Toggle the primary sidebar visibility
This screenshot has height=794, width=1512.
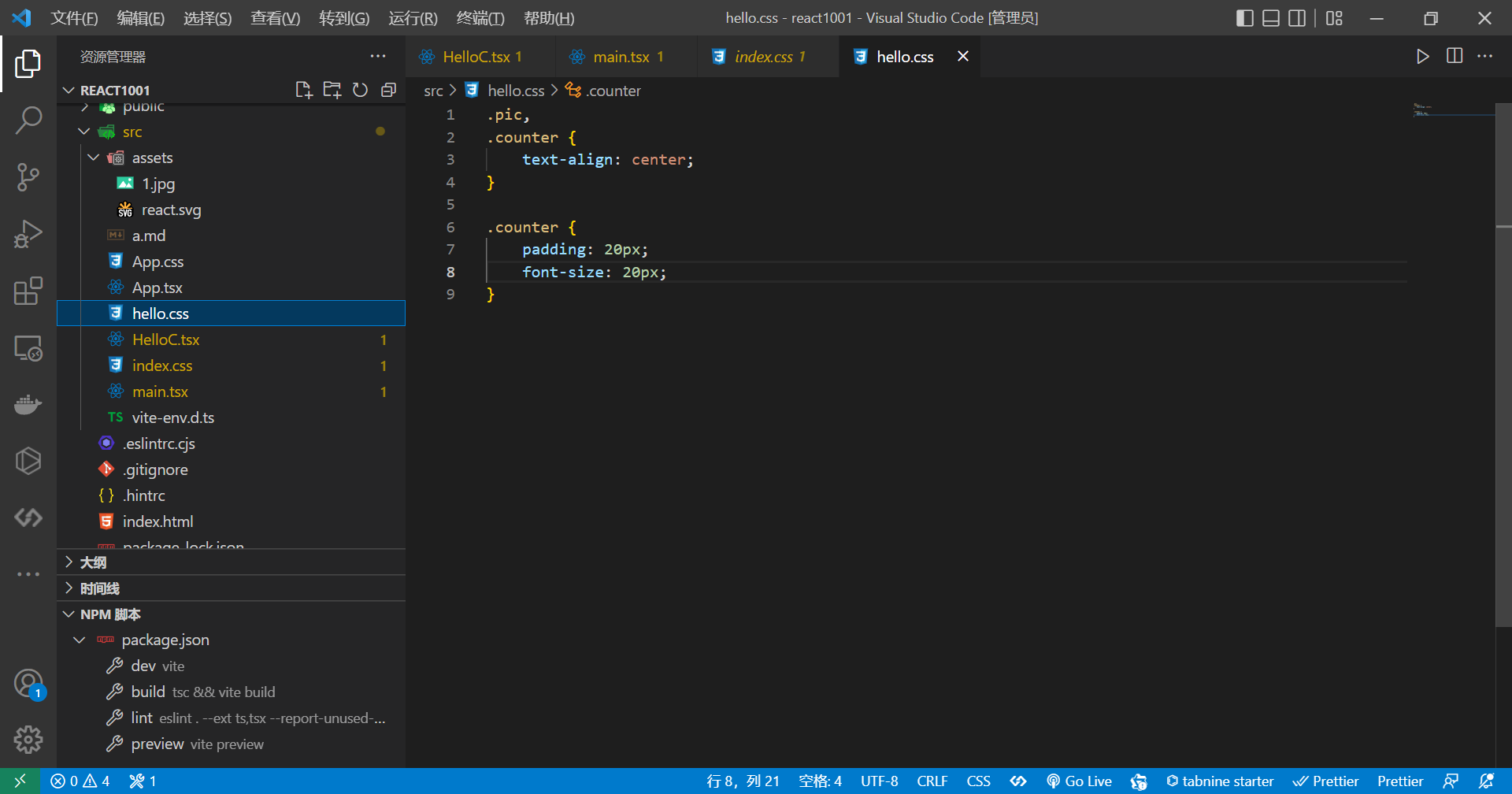[x=1244, y=18]
